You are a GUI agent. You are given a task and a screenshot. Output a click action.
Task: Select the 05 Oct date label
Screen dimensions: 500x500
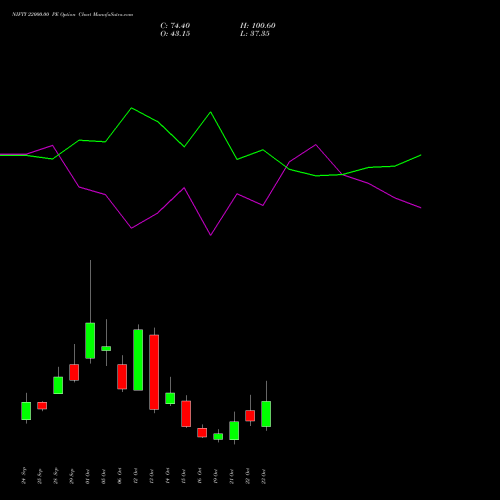click(104, 476)
